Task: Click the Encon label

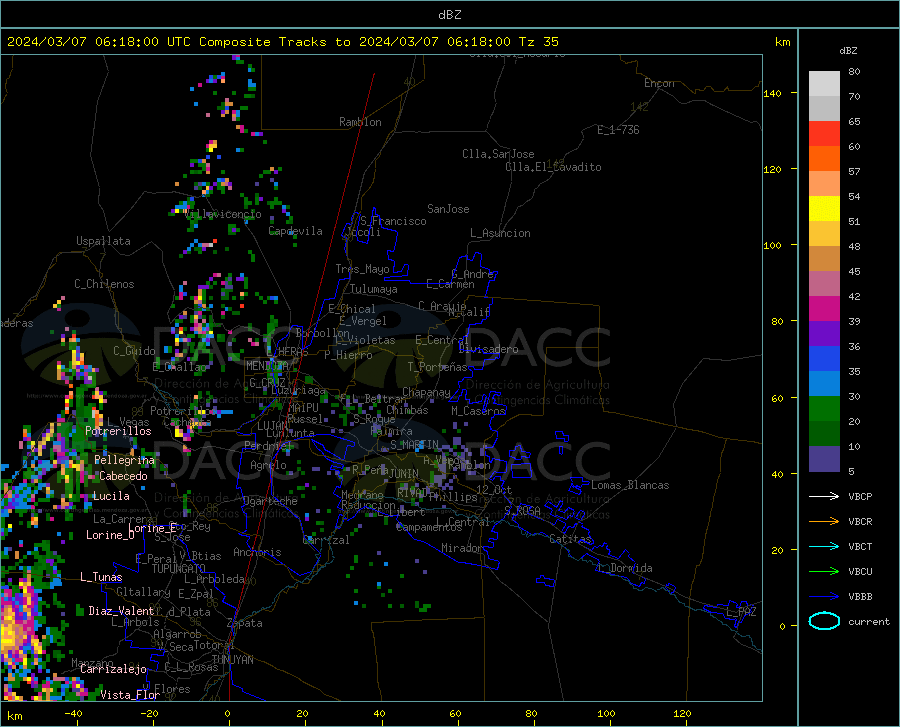Action: click(659, 83)
